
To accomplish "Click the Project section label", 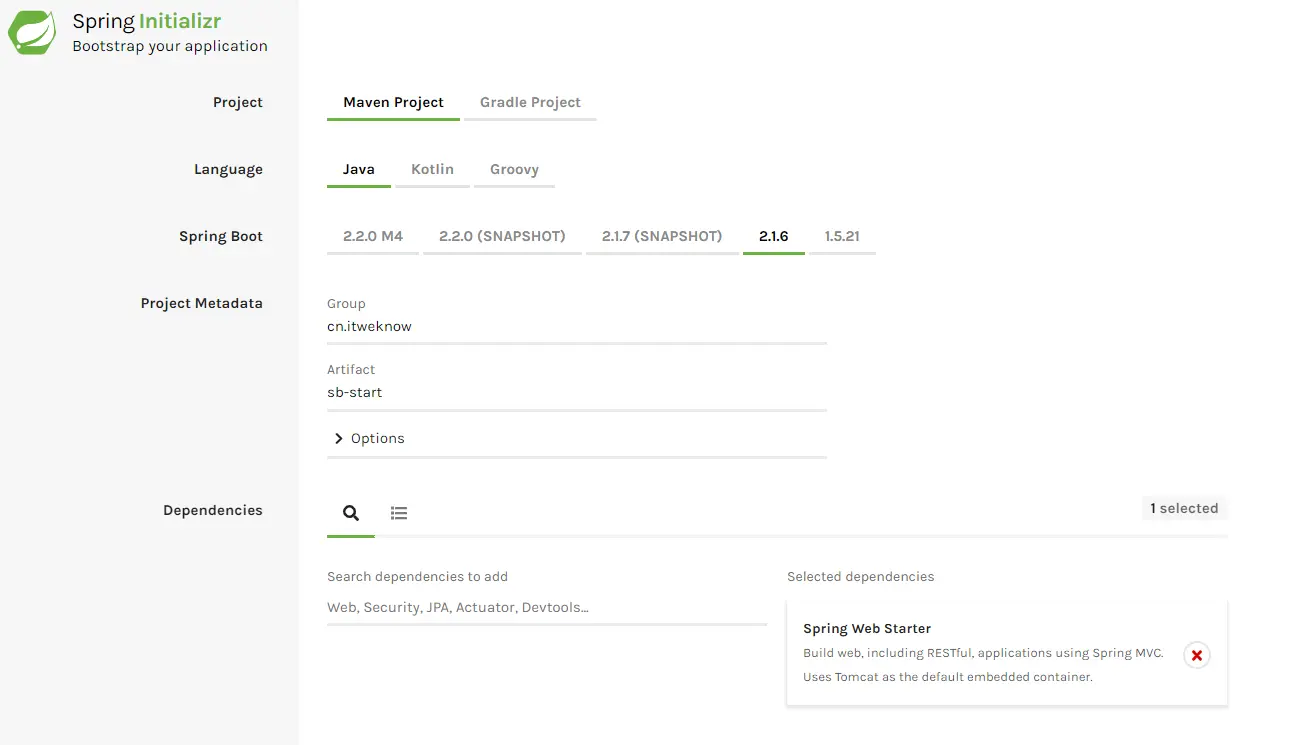I will [238, 102].
